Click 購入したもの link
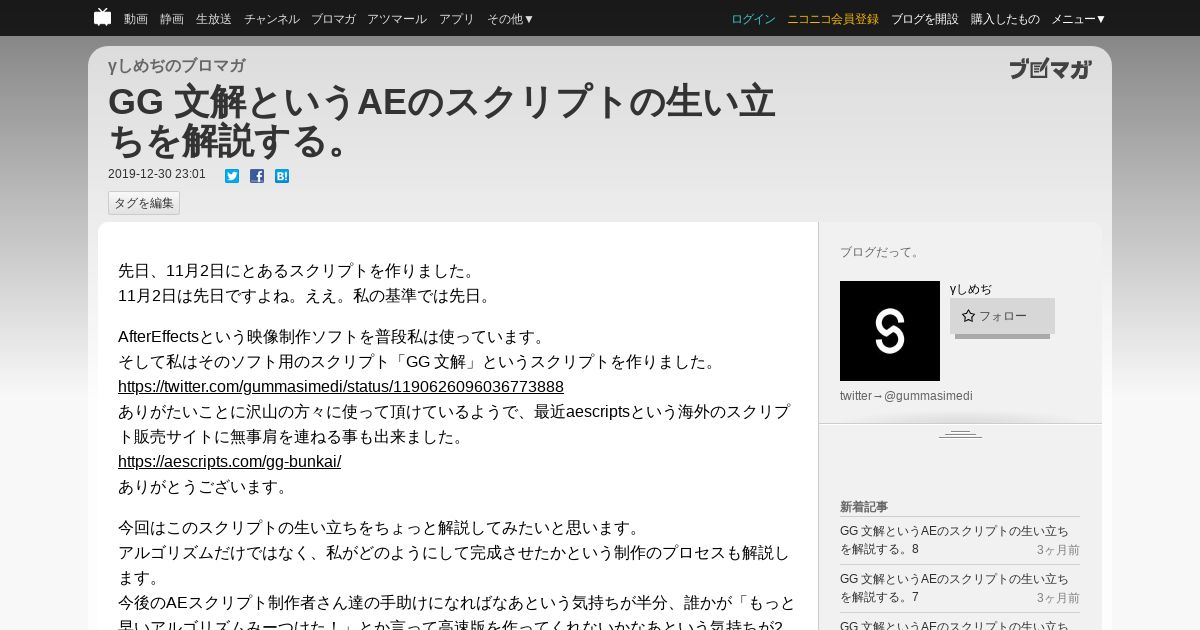The height and width of the screenshot is (630, 1200). point(1005,19)
